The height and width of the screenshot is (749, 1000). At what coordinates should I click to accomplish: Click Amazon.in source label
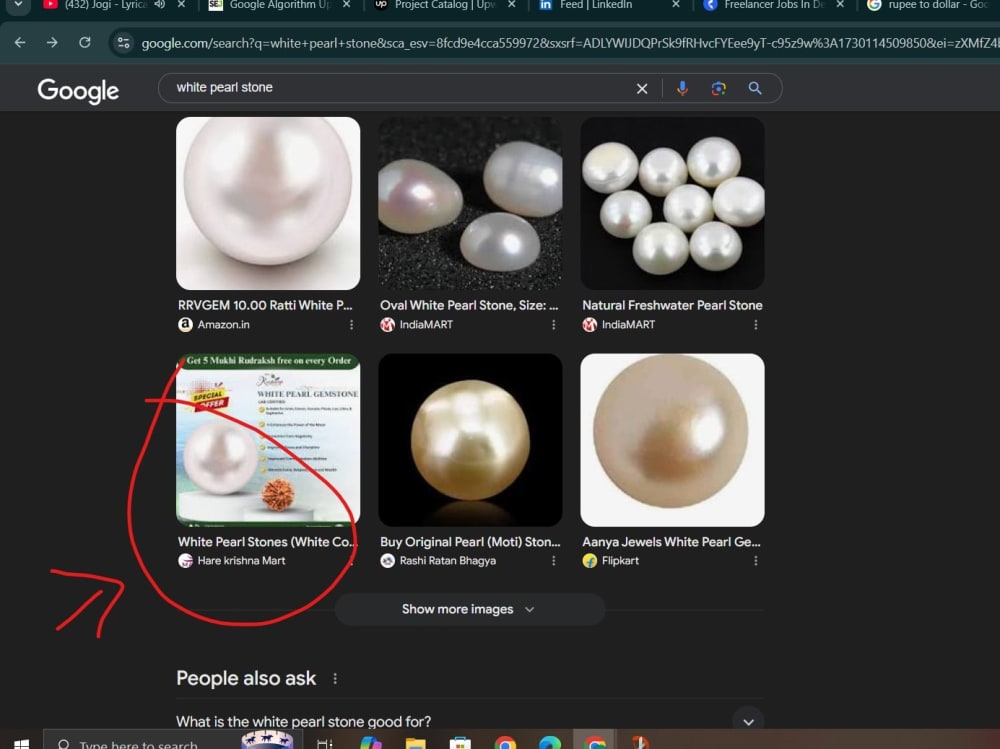[223, 324]
